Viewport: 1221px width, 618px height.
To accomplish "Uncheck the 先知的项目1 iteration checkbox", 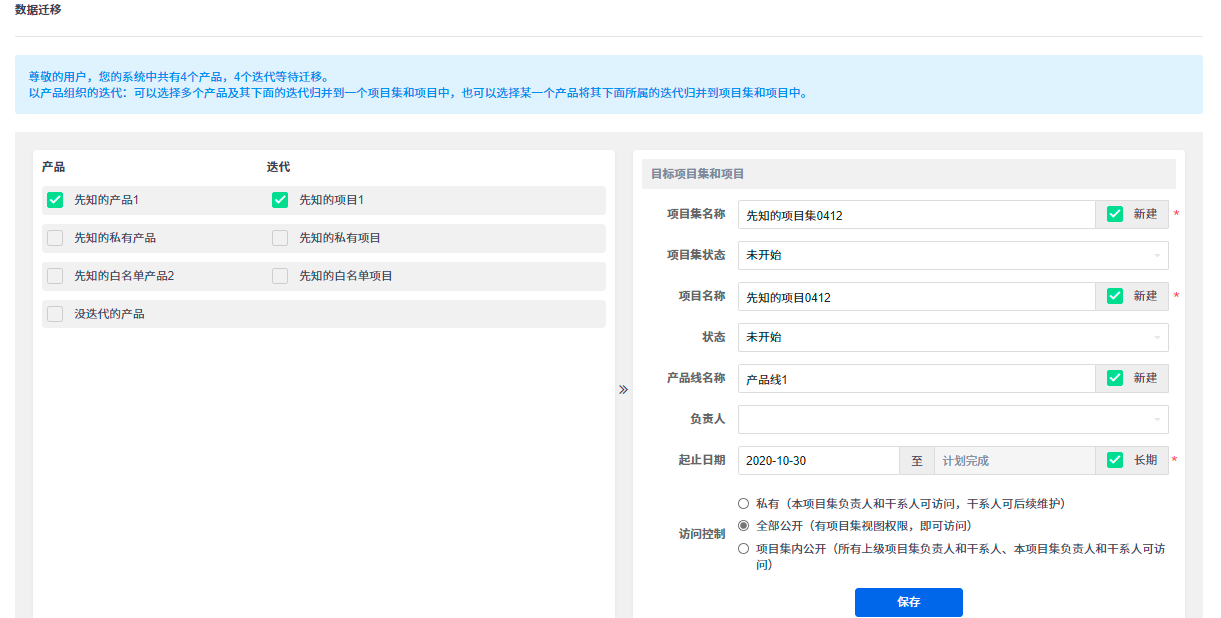I will point(280,200).
